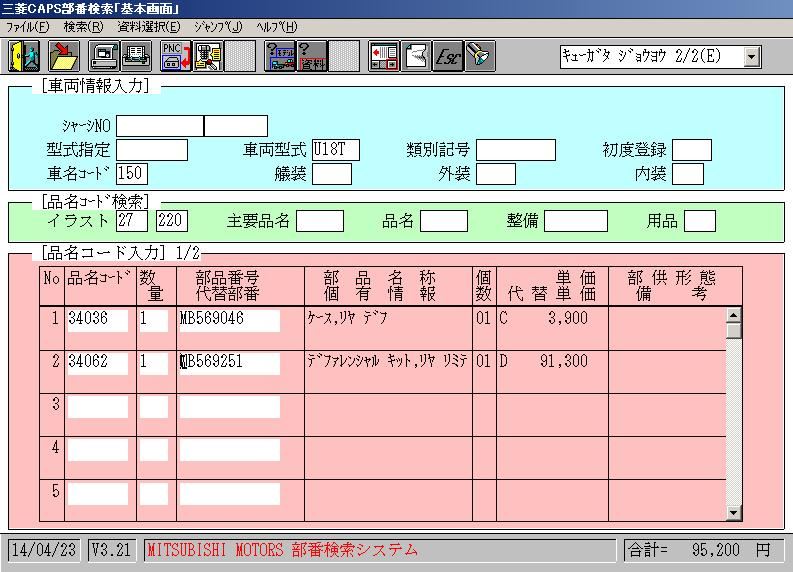Click the computer screen print icon
This screenshot has height=572, width=793.
[x=104, y=56]
